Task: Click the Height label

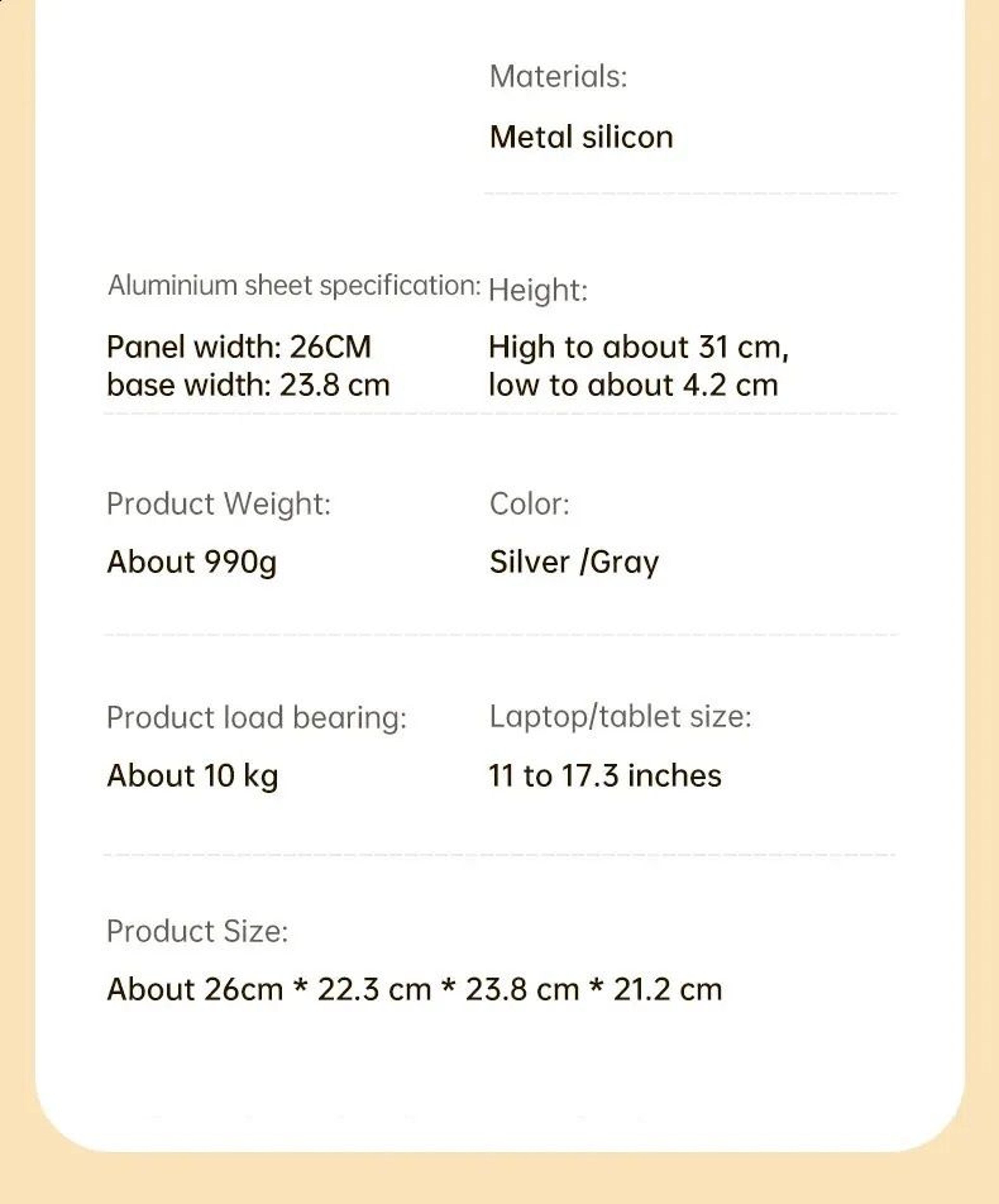Action: (x=538, y=290)
